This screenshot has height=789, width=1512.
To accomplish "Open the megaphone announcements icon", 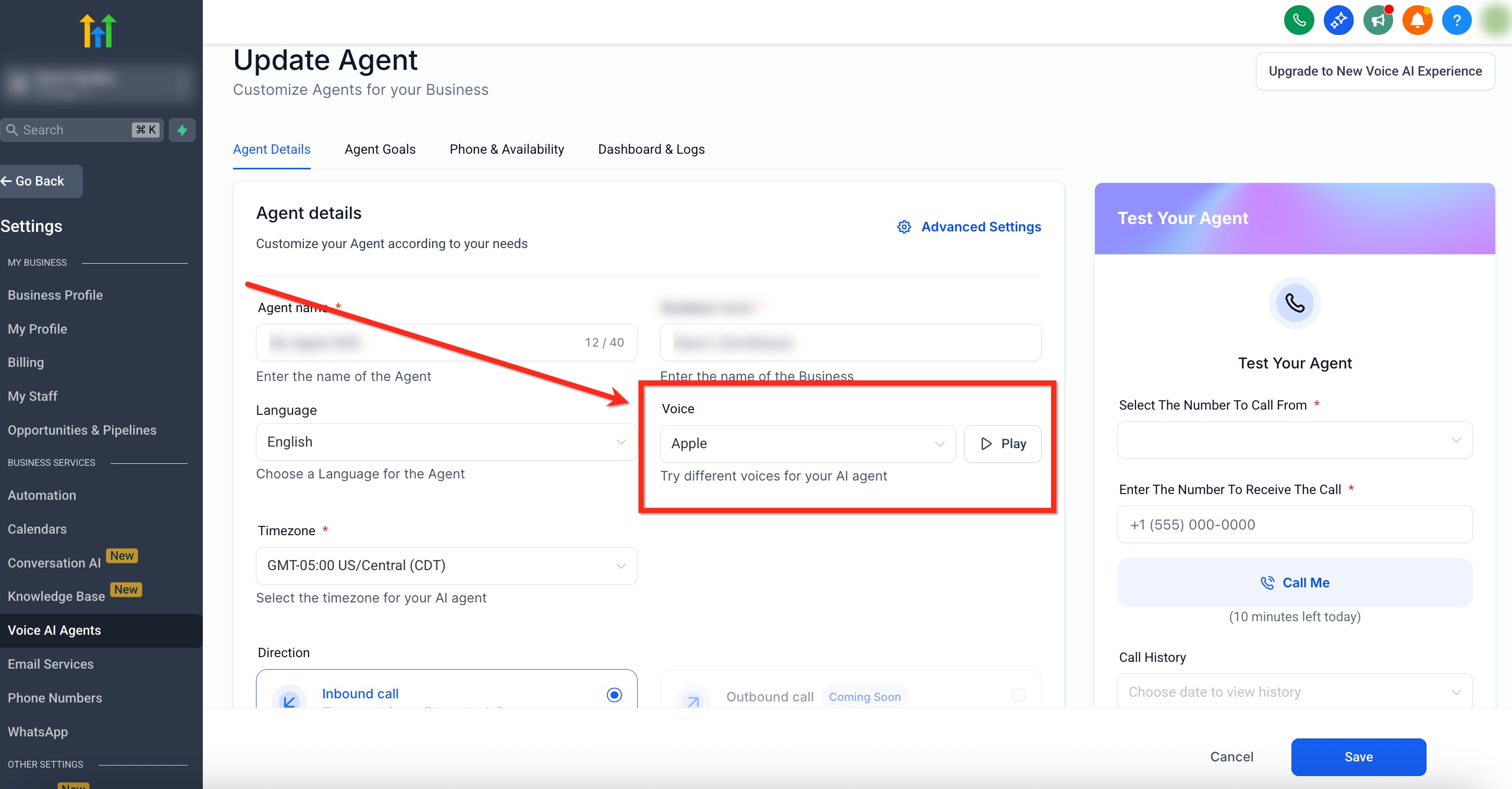I will pyautogui.click(x=1377, y=20).
